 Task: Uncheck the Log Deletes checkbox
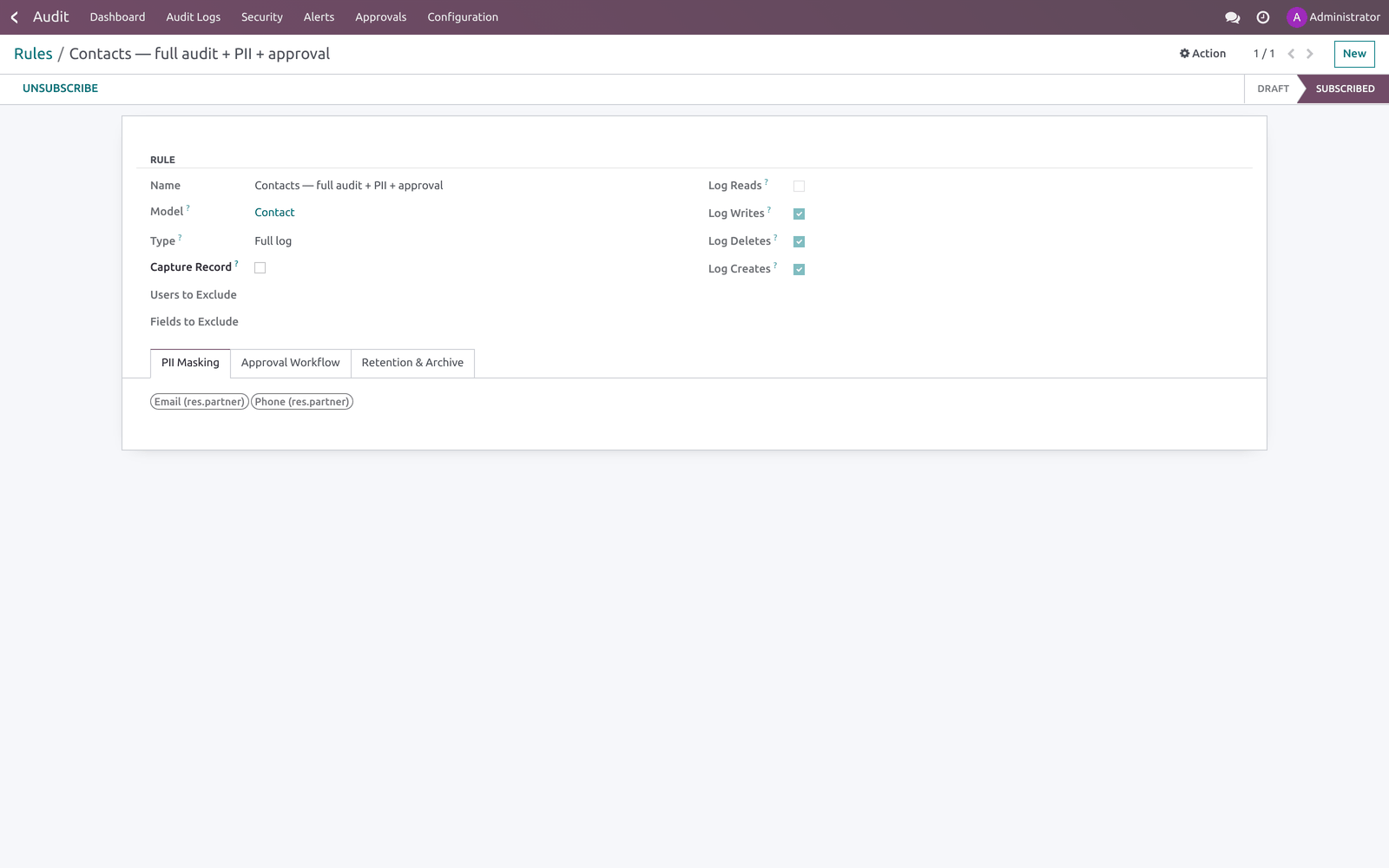tap(799, 241)
